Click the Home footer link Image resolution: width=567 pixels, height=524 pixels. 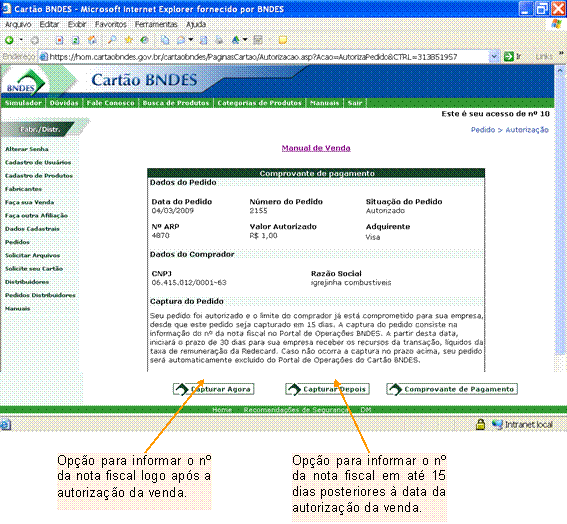(x=222, y=410)
